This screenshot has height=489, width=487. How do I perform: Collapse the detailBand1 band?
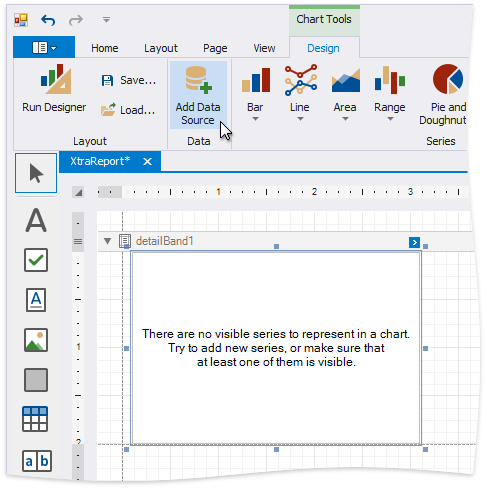pos(107,241)
